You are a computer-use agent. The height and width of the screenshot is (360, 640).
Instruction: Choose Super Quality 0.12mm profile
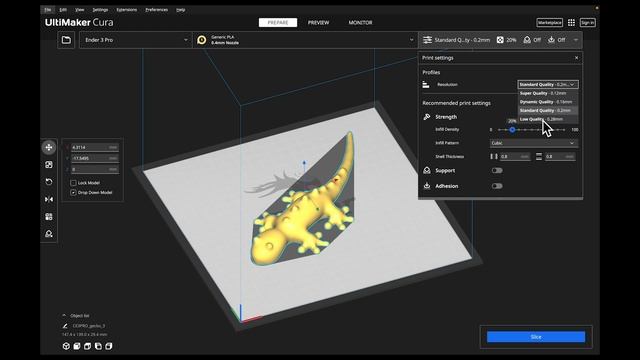coord(548,93)
